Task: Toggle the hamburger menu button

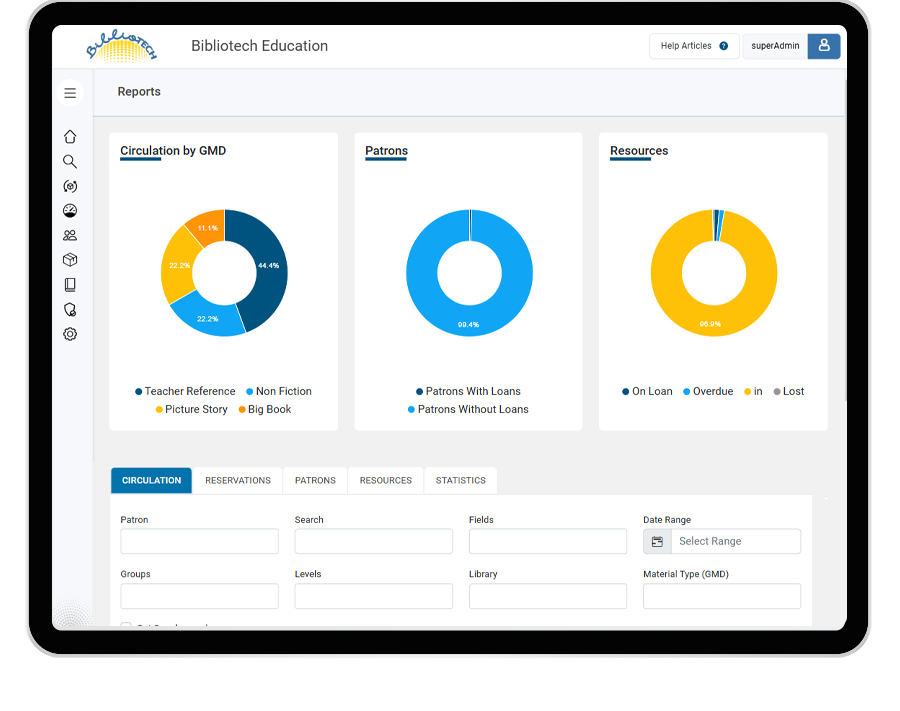Action: (x=70, y=93)
